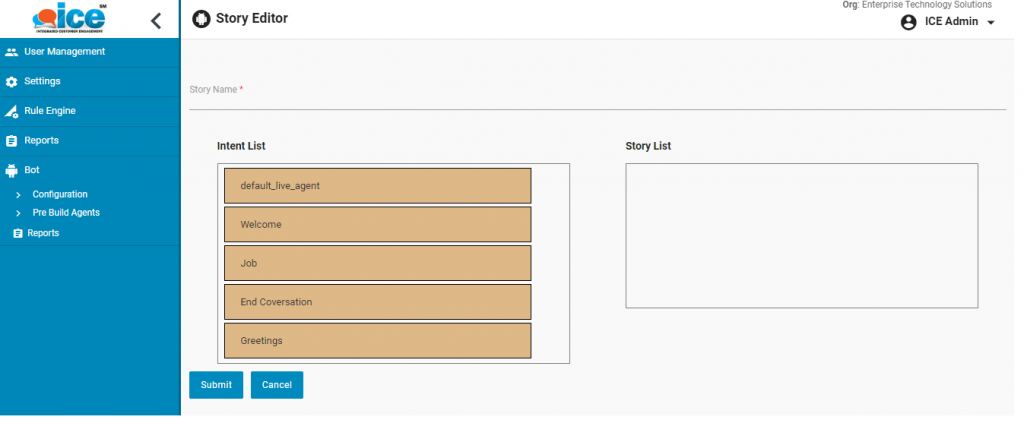Click the User Management people icon
Viewport: 1024px width, 423px height.
click(x=12, y=52)
